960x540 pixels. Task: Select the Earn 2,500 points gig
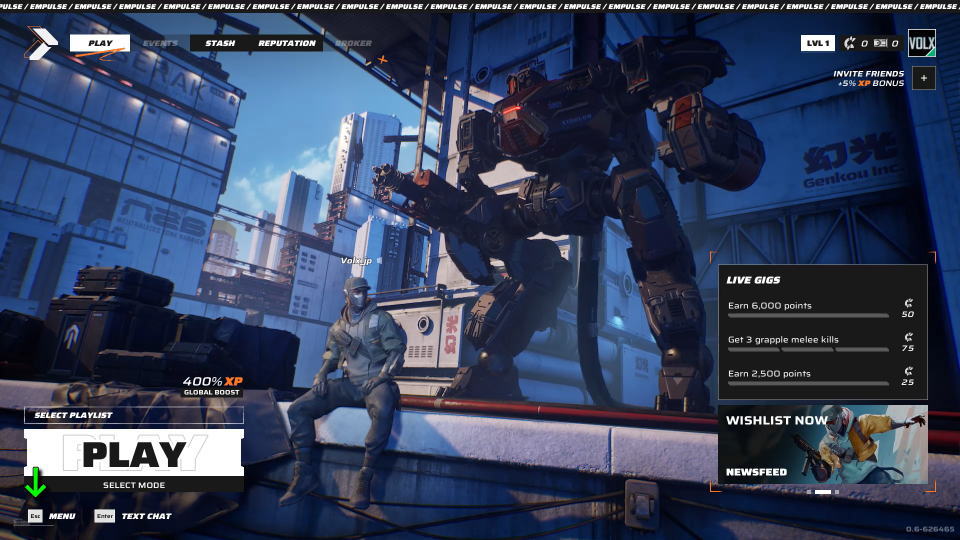tap(821, 377)
